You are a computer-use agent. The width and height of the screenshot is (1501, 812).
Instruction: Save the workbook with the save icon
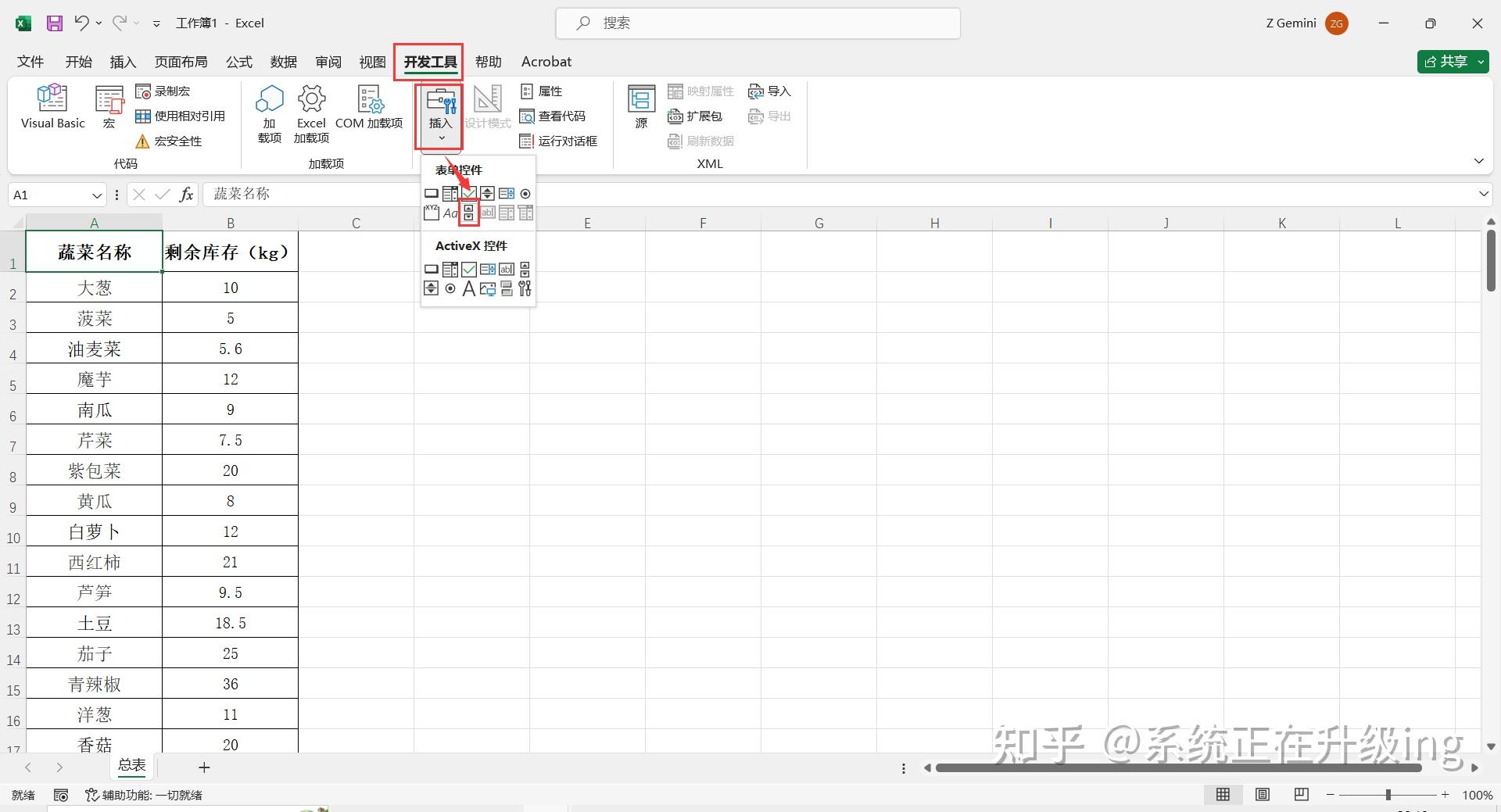click(54, 23)
